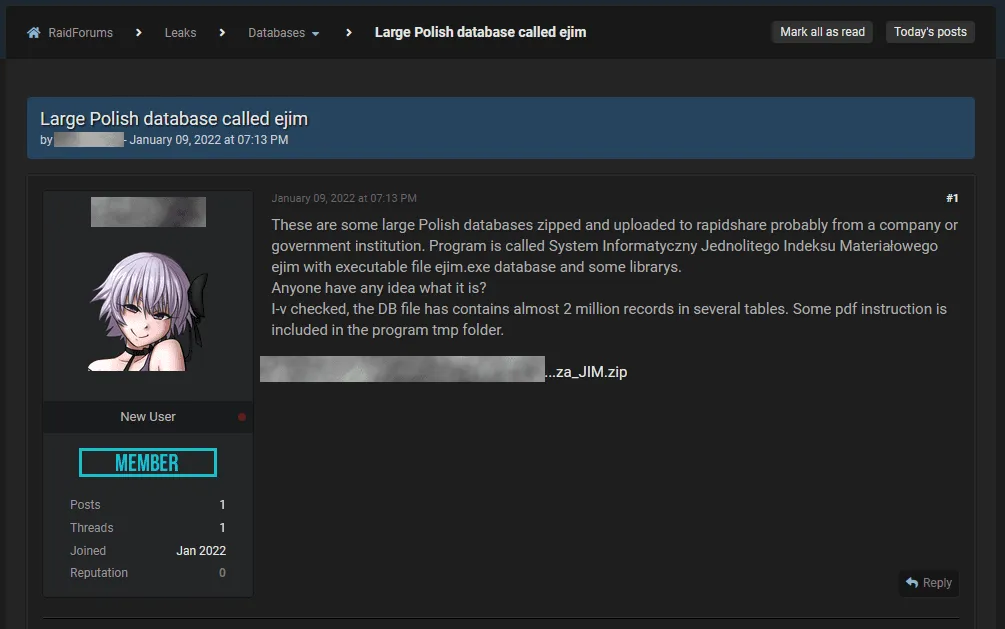The image size is (1005, 629).
Task: Click the Mark all as read button
Action: 822,31
